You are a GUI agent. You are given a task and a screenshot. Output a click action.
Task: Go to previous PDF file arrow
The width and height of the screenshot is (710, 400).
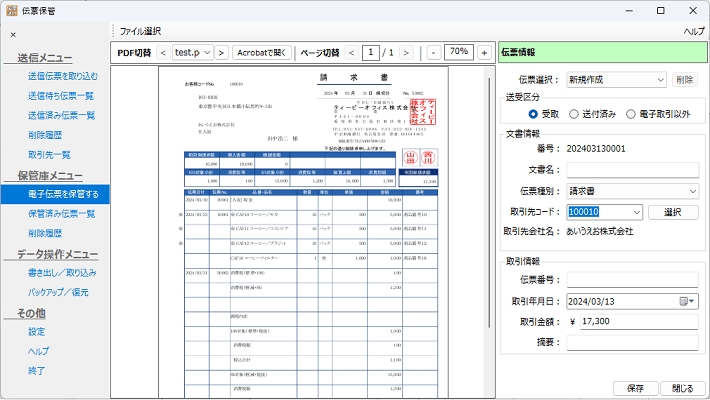click(163, 52)
